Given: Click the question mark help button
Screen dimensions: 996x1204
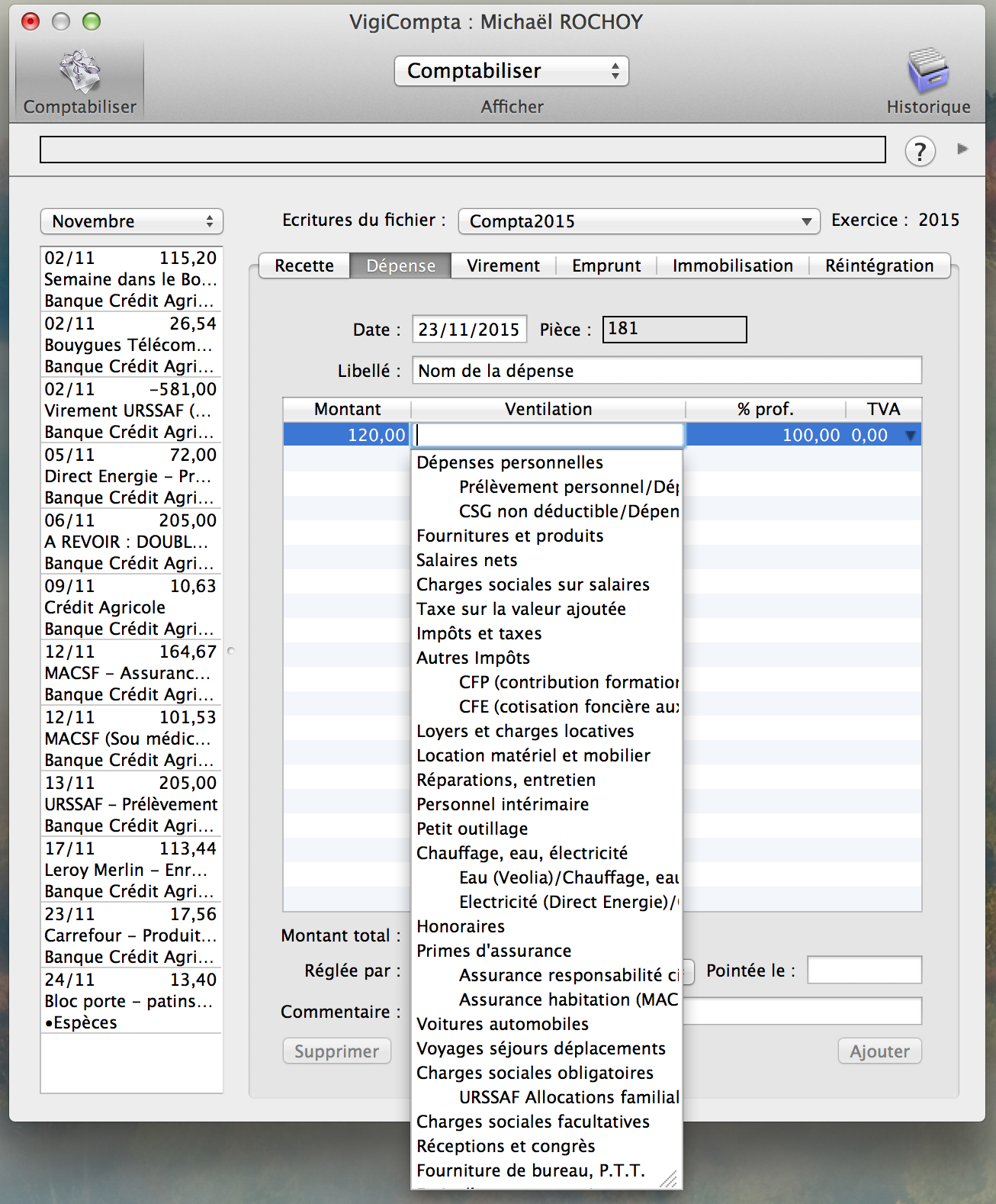Looking at the screenshot, I should pyautogui.click(x=920, y=151).
